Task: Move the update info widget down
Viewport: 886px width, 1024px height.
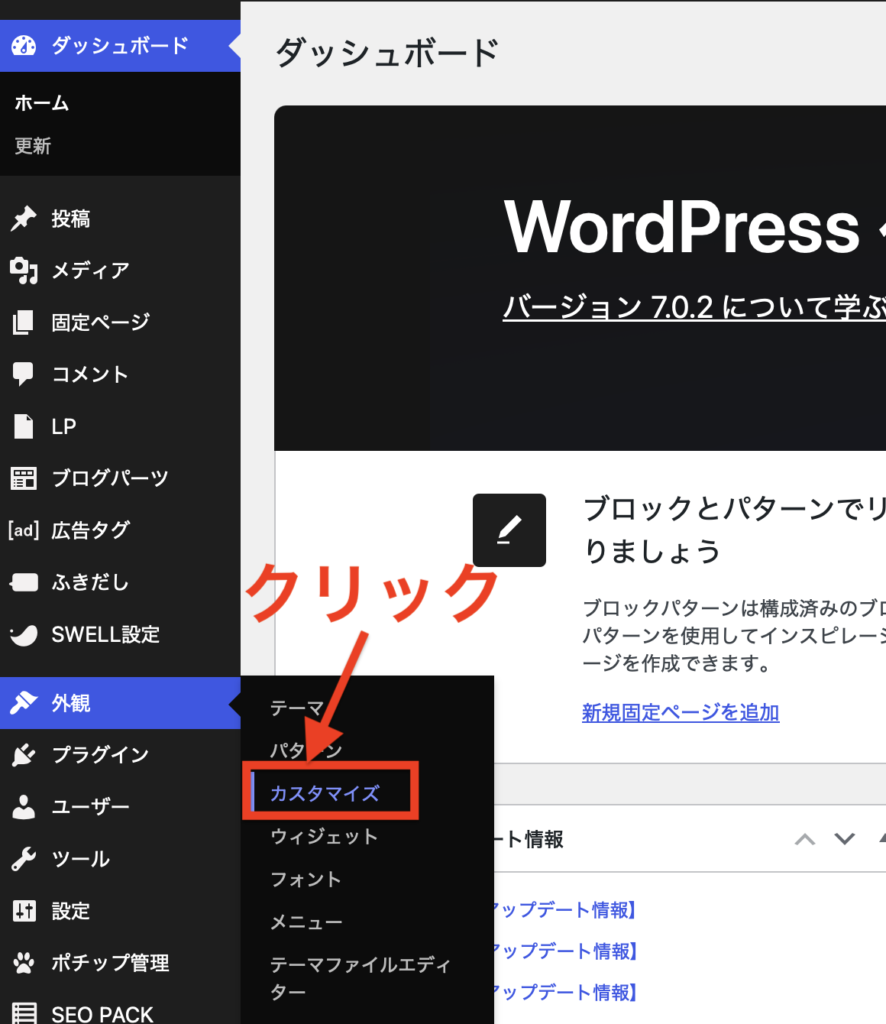Action: (844, 839)
